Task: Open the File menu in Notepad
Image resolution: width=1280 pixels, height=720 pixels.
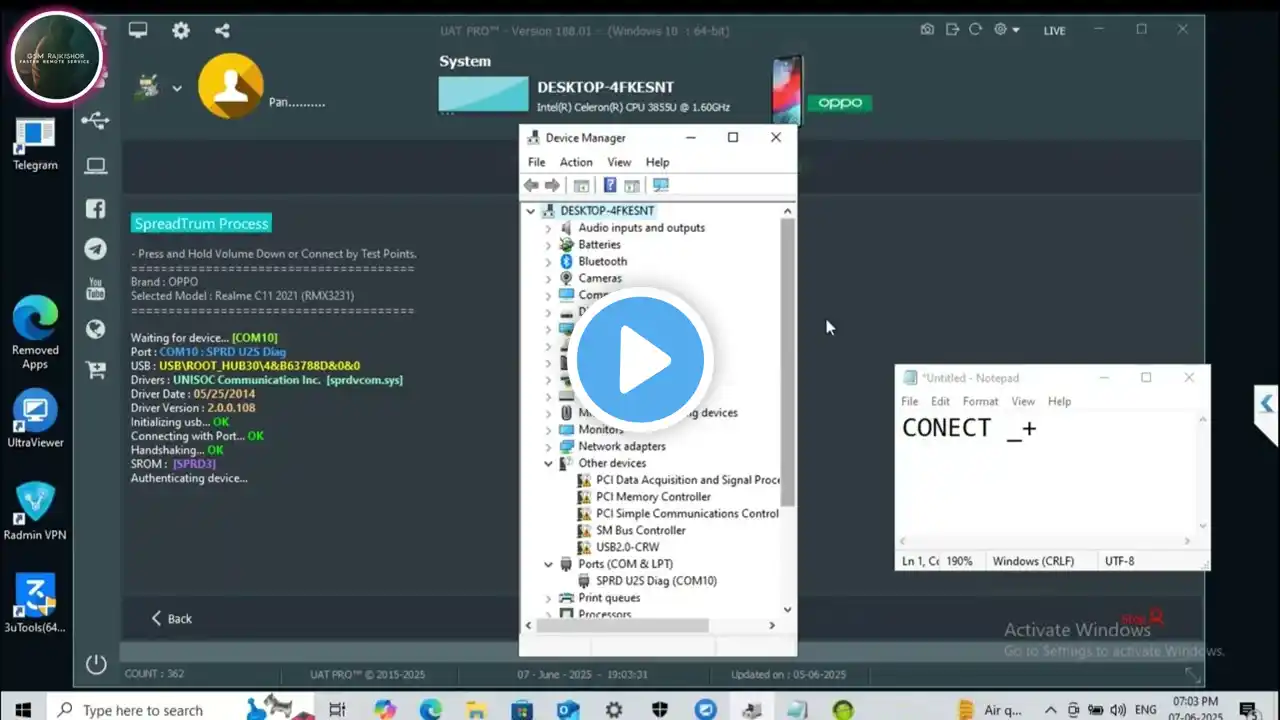Action: click(x=910, y=401)
